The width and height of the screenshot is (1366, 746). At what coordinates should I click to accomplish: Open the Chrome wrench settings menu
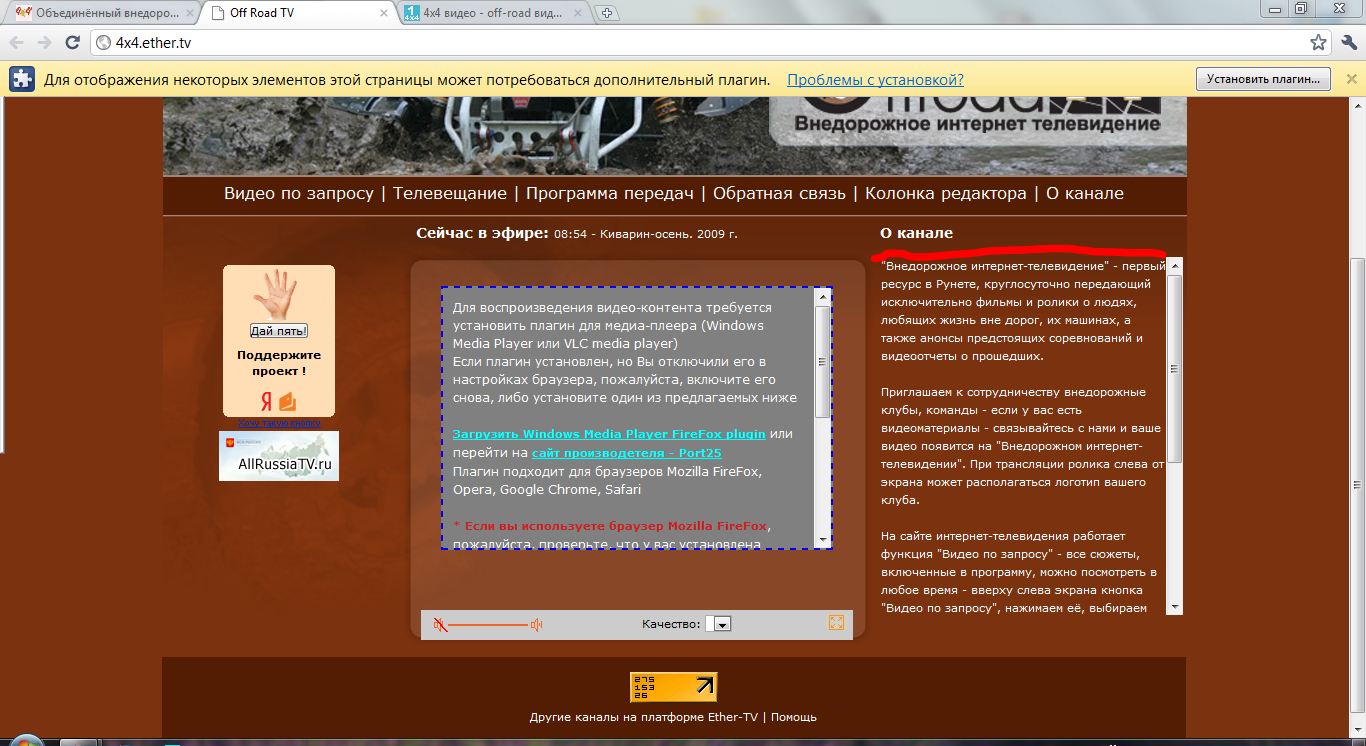click(1346, 43)
